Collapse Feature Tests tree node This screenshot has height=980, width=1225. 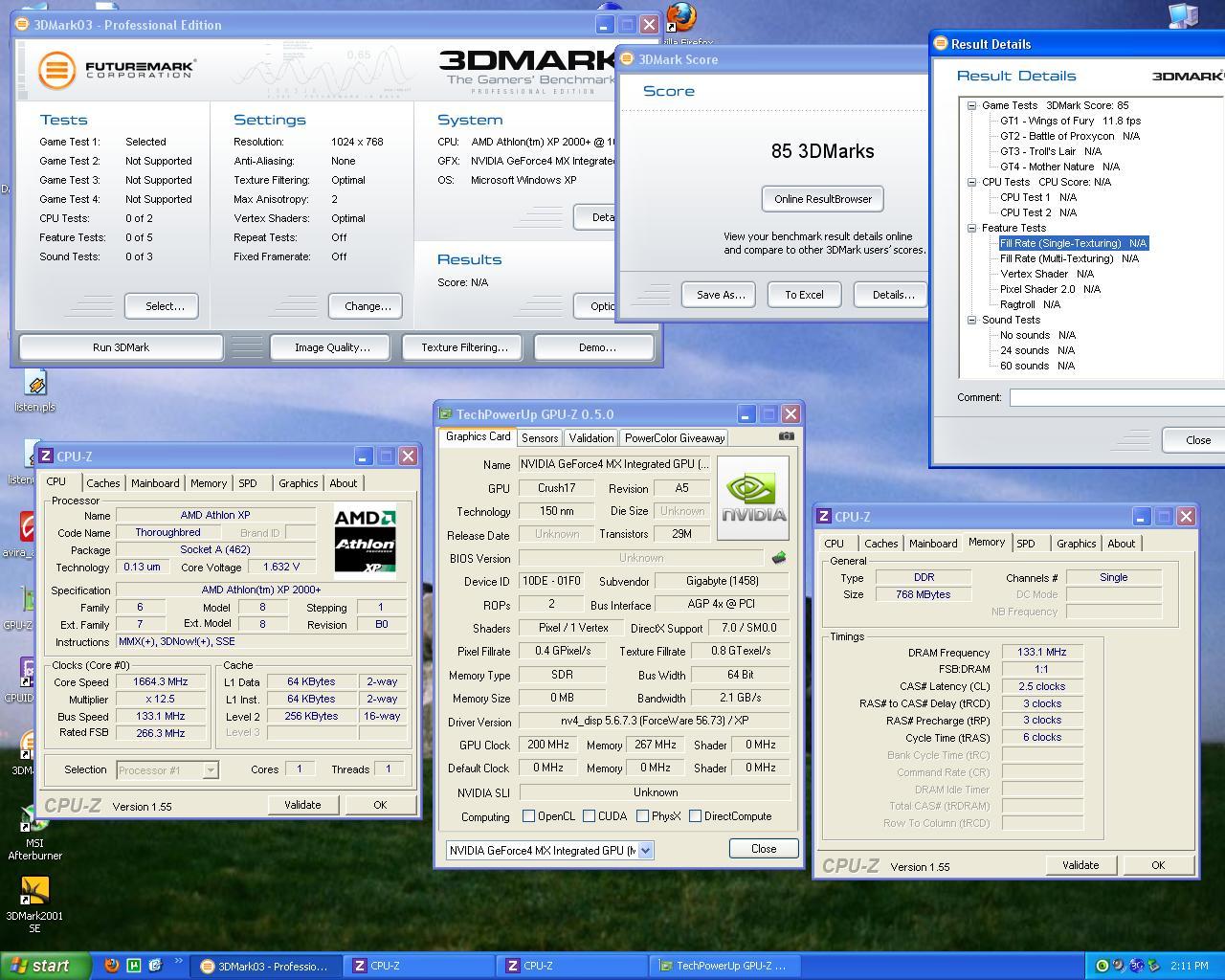click(x=971, y=228)
